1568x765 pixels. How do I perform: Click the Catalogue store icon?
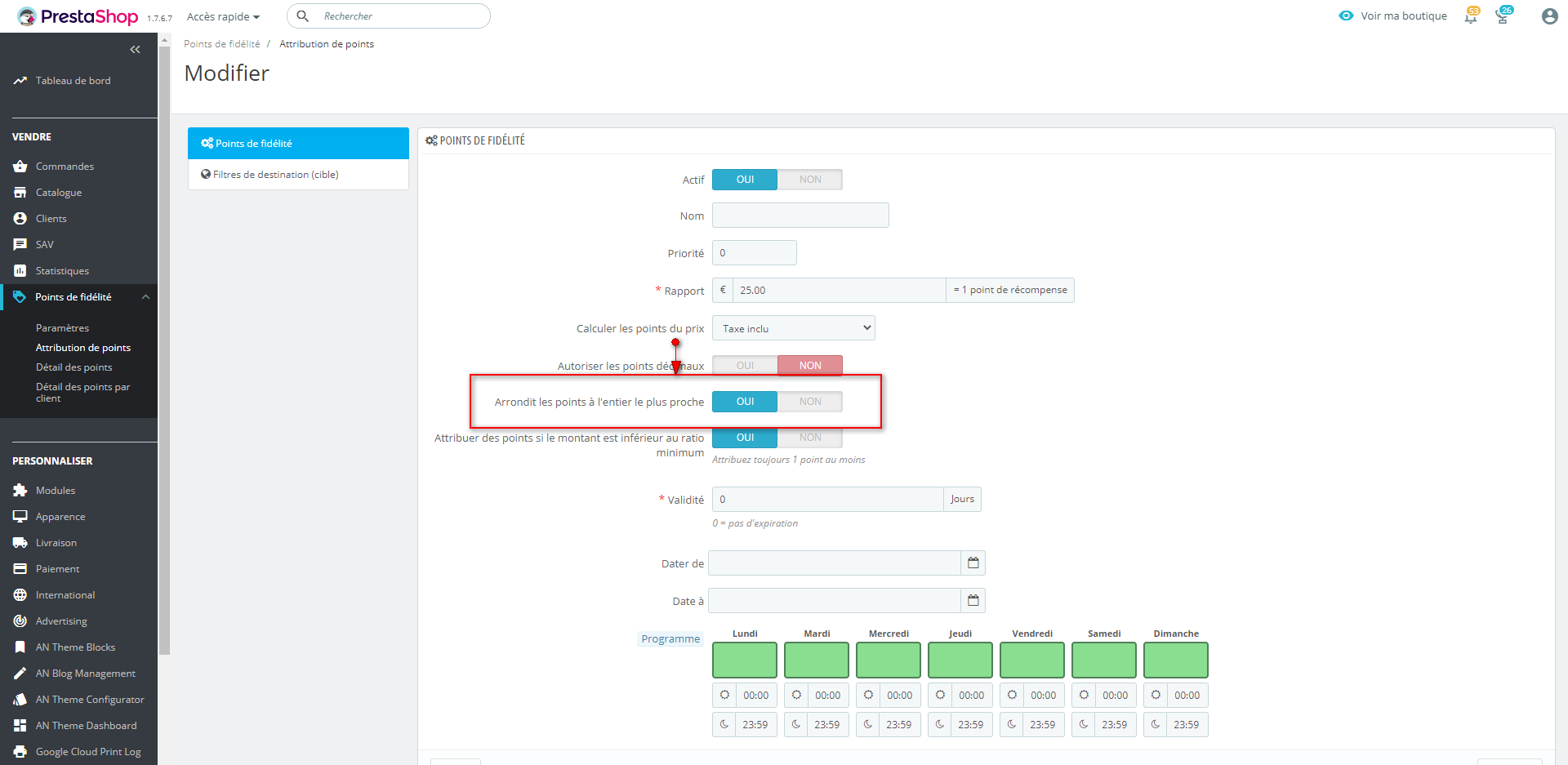(20, 193)
